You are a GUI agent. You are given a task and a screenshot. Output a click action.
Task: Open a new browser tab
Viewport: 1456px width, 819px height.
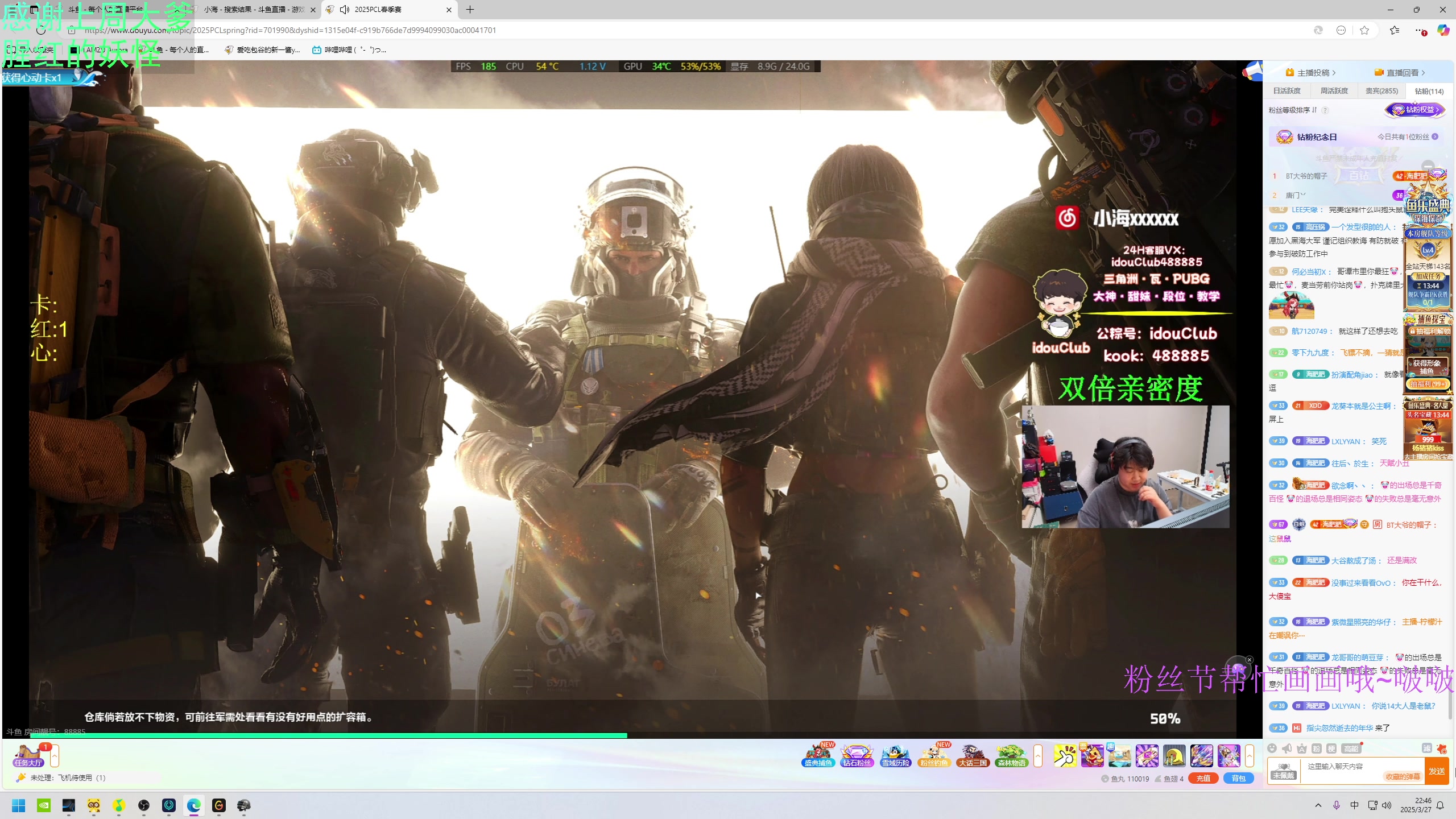pos(470,10)
